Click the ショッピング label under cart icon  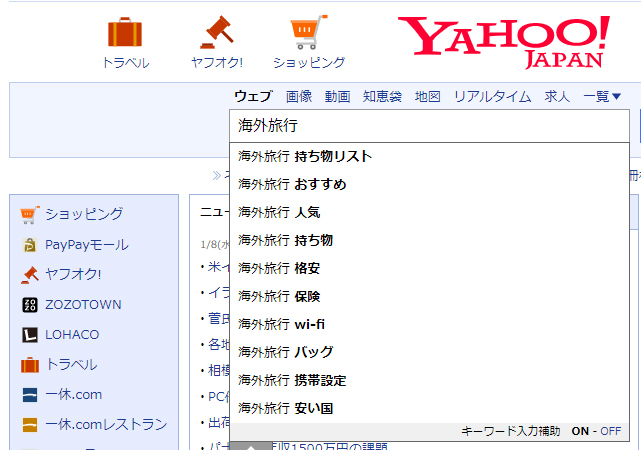[x=309, y=63]
